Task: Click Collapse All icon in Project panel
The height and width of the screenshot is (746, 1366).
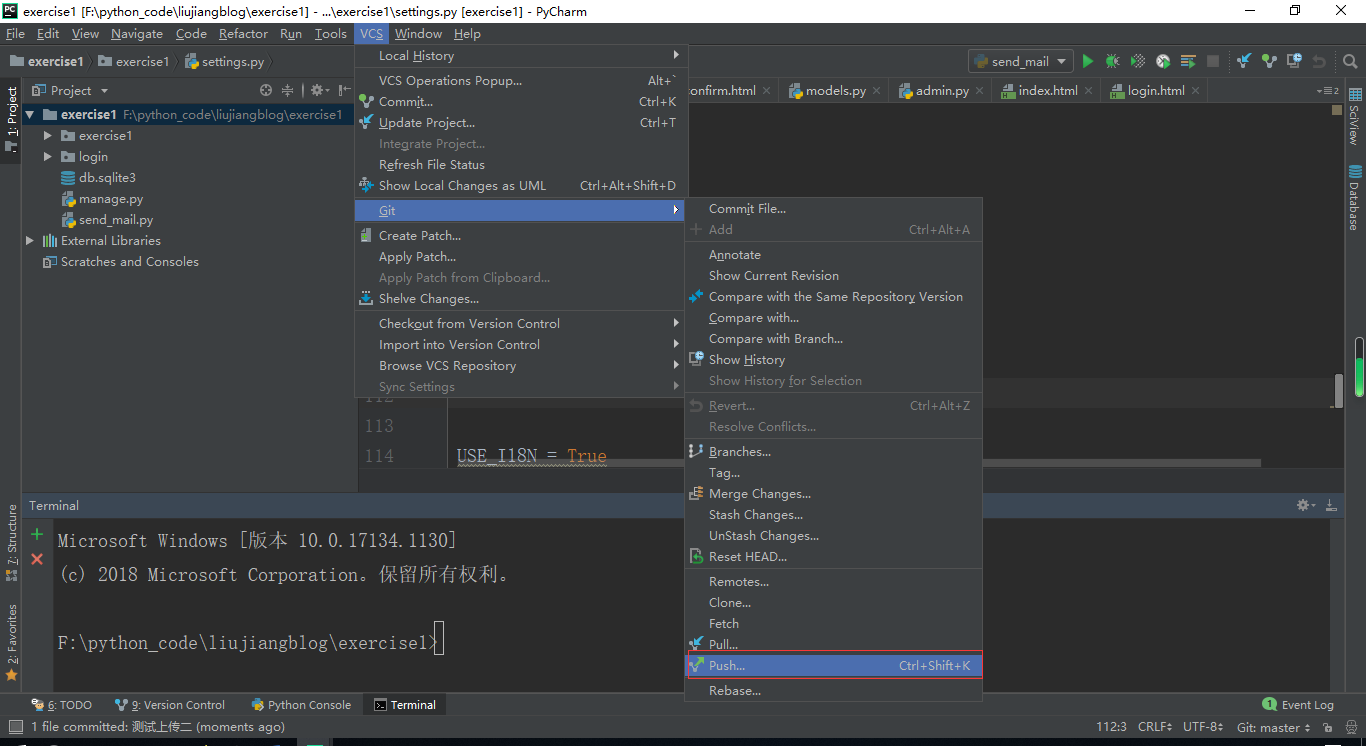Action: click(288, 90)
